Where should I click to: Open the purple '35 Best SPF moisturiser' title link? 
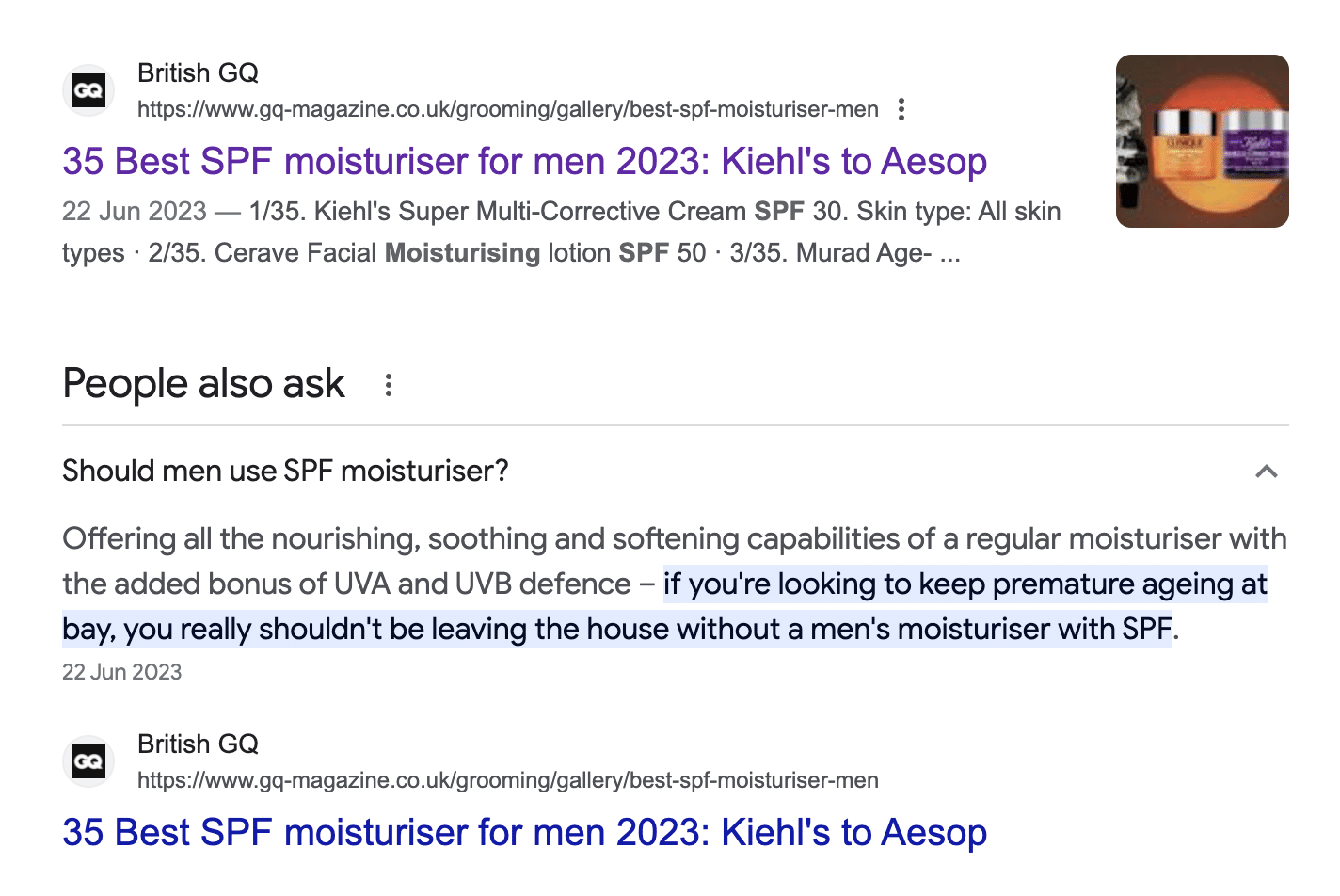(x=524, y=161)
